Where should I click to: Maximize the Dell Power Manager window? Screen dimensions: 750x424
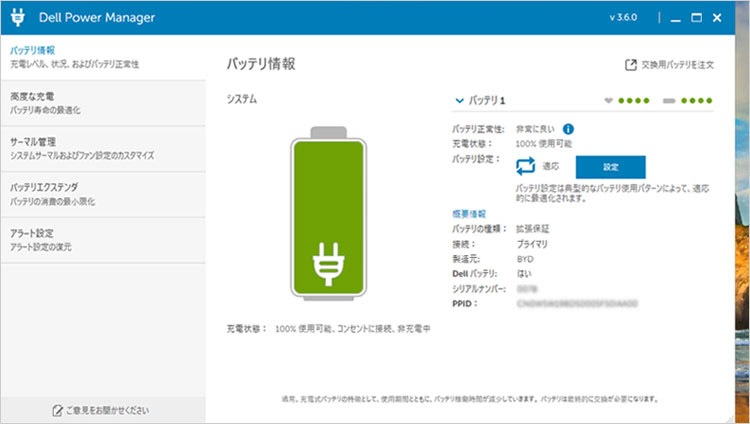point(696,18)
